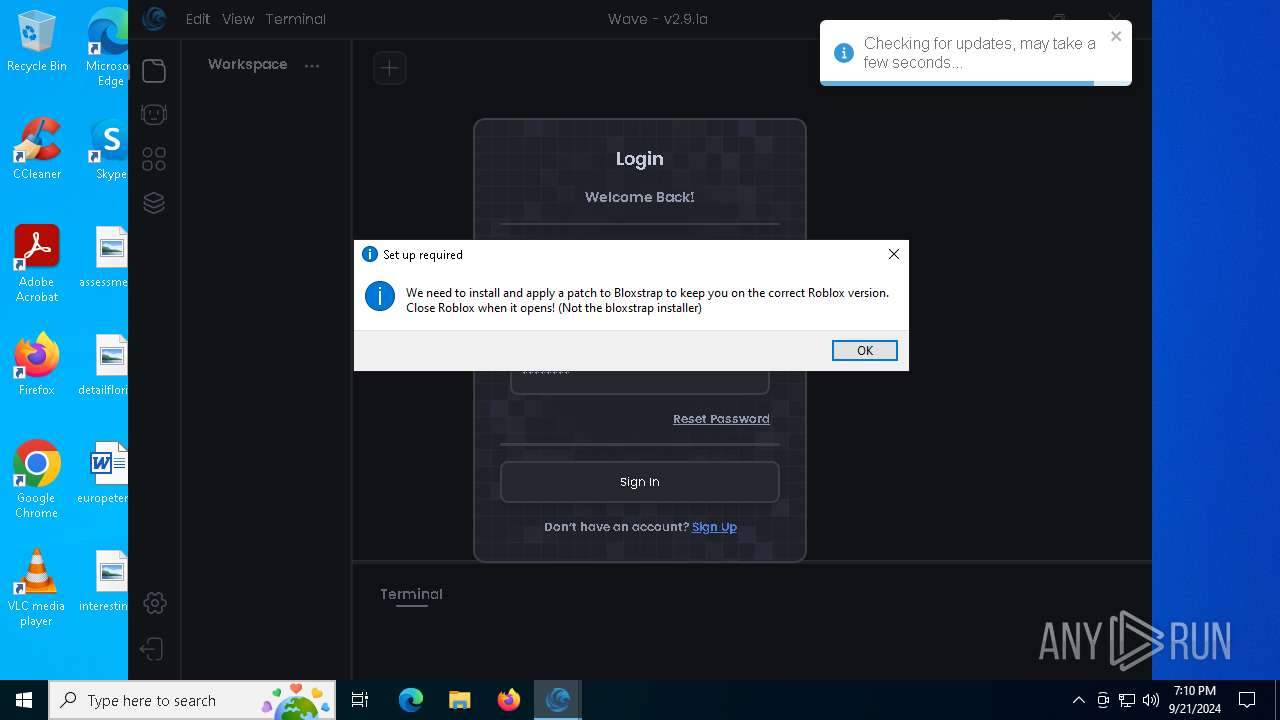Open the Adobe Acrobat desktop shortcut
This screenshot has width=1280, height=720.
37,264
